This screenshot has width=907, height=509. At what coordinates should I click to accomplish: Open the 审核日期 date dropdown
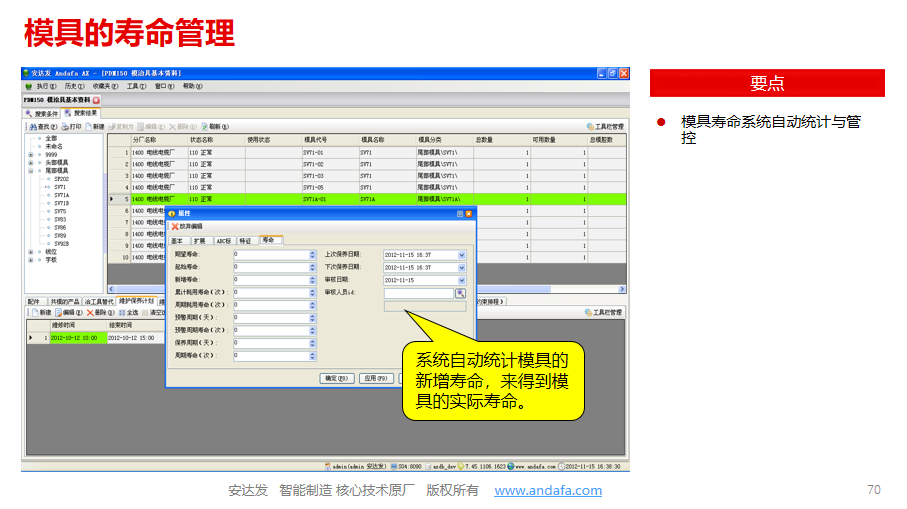[461, 280]
